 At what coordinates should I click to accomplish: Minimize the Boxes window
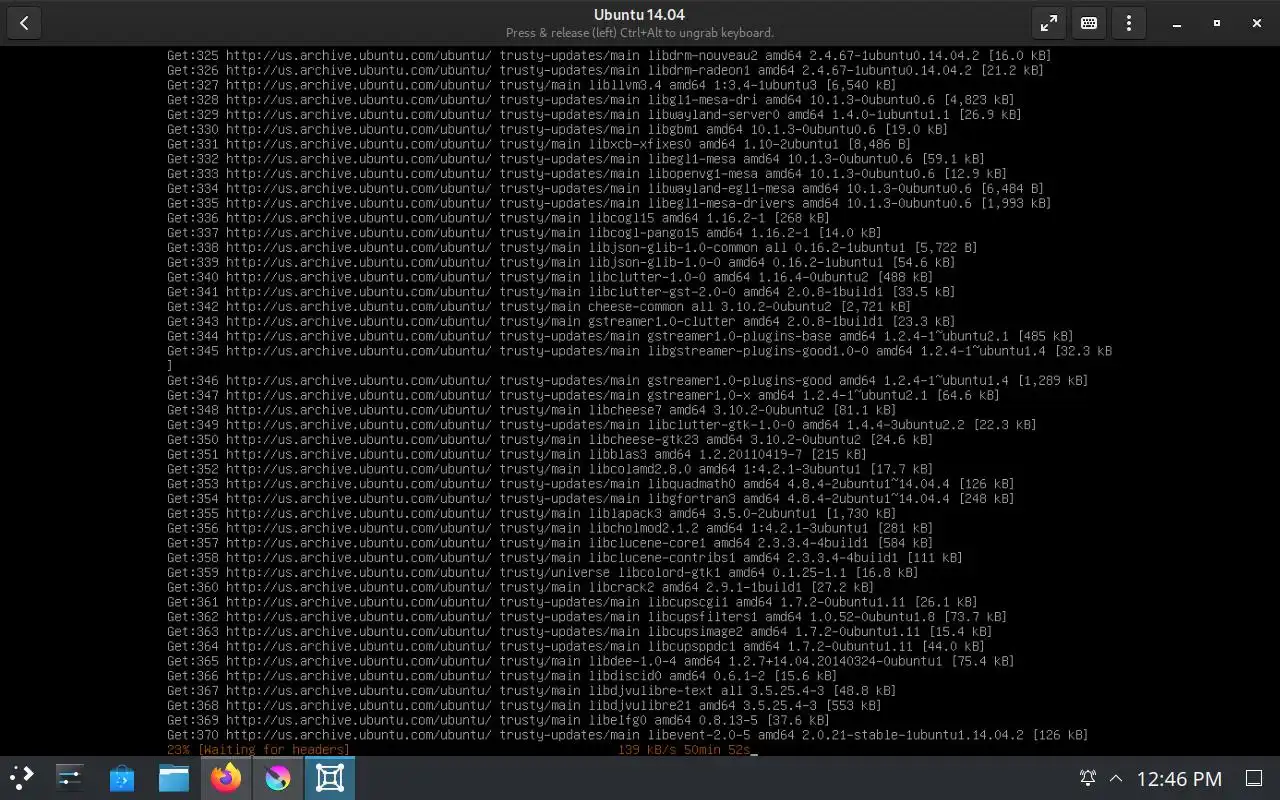click(1176, 23)
